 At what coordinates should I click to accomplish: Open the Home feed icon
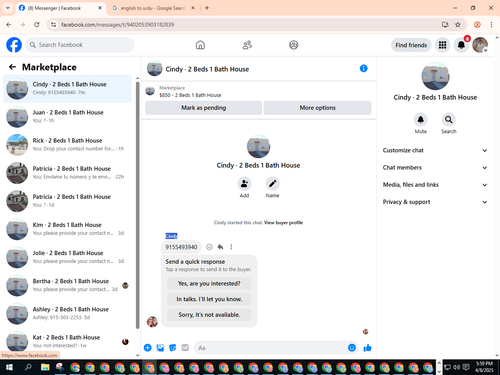click(x=200, y=45)
